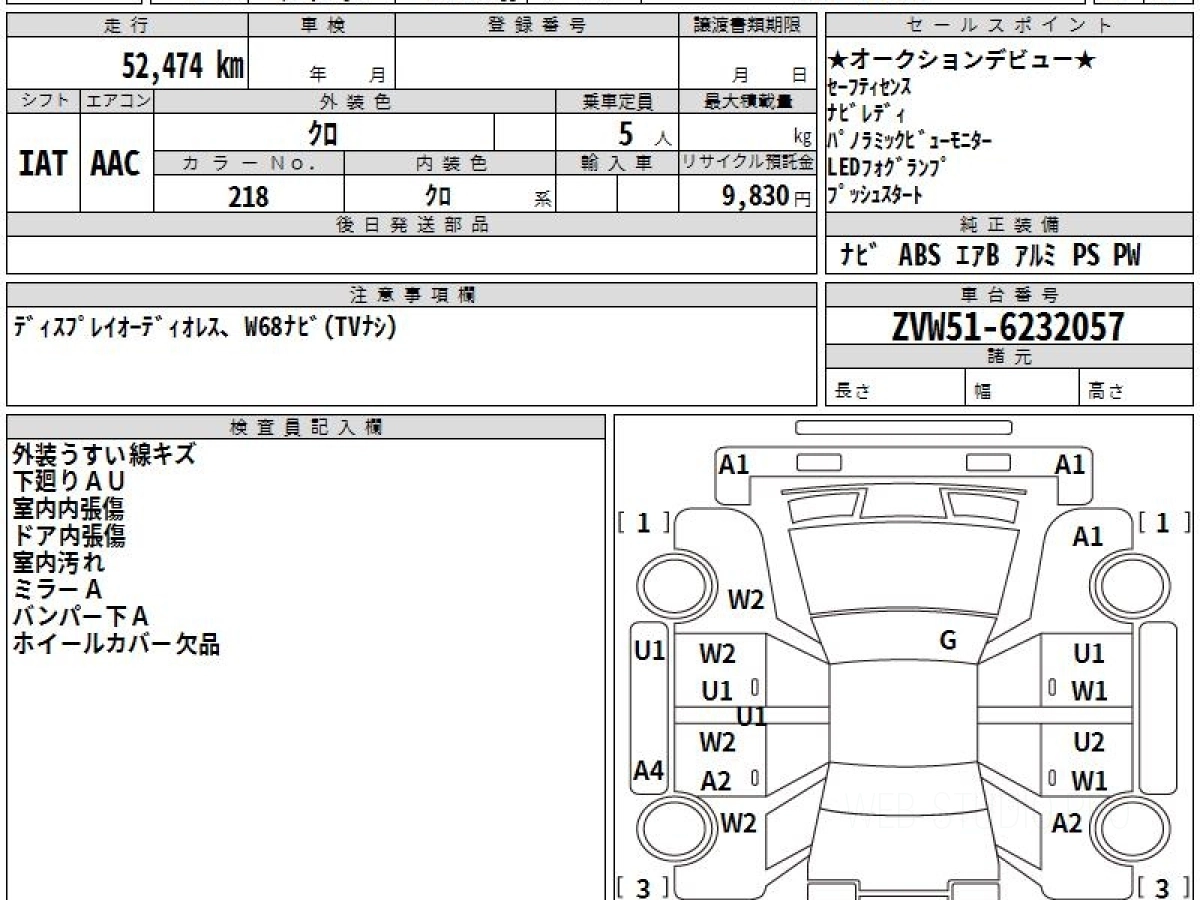Click the IAT shift value
Screen dimensions: 1200x900
coord(43,163)
